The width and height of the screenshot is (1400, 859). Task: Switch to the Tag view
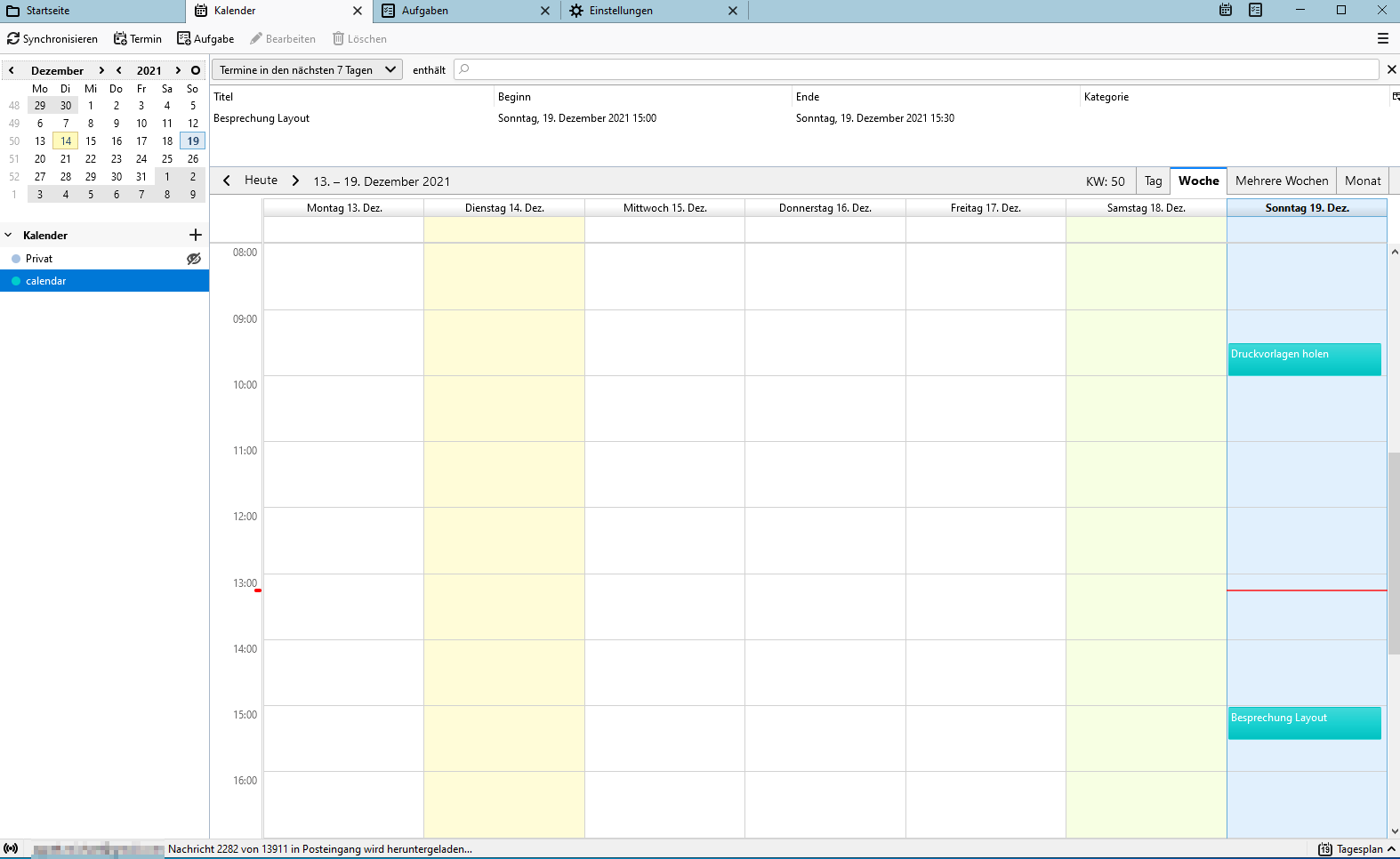(x=1154, y=181)
